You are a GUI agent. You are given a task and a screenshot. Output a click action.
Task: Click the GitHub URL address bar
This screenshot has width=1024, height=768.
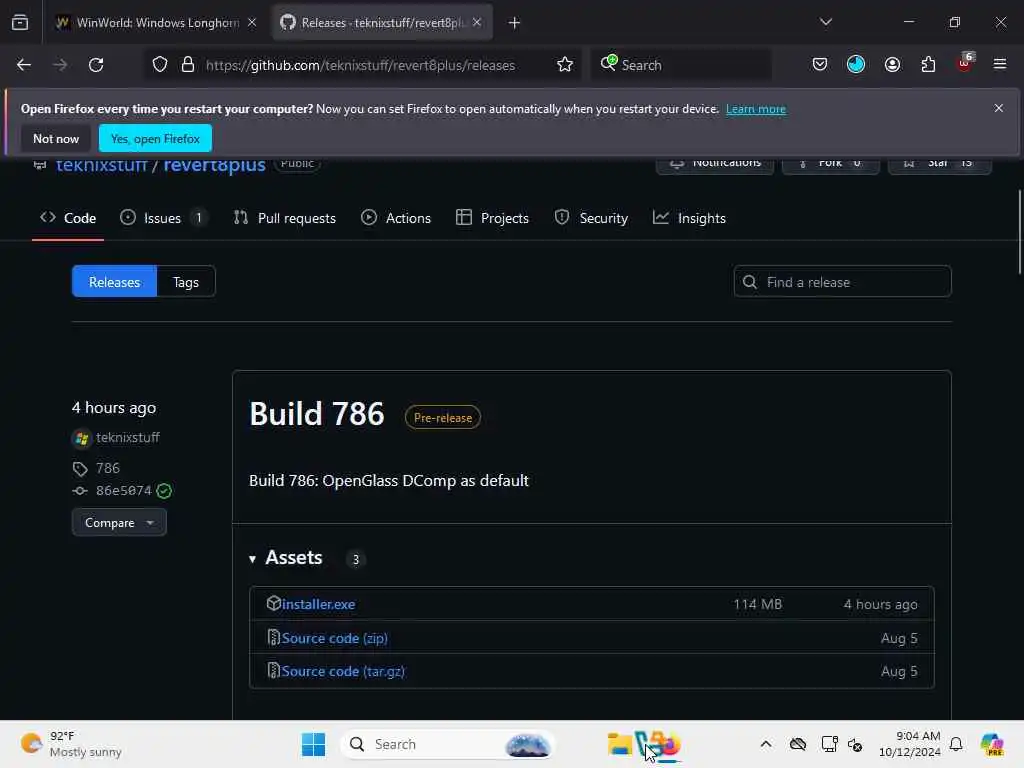(x=360, y=65)
